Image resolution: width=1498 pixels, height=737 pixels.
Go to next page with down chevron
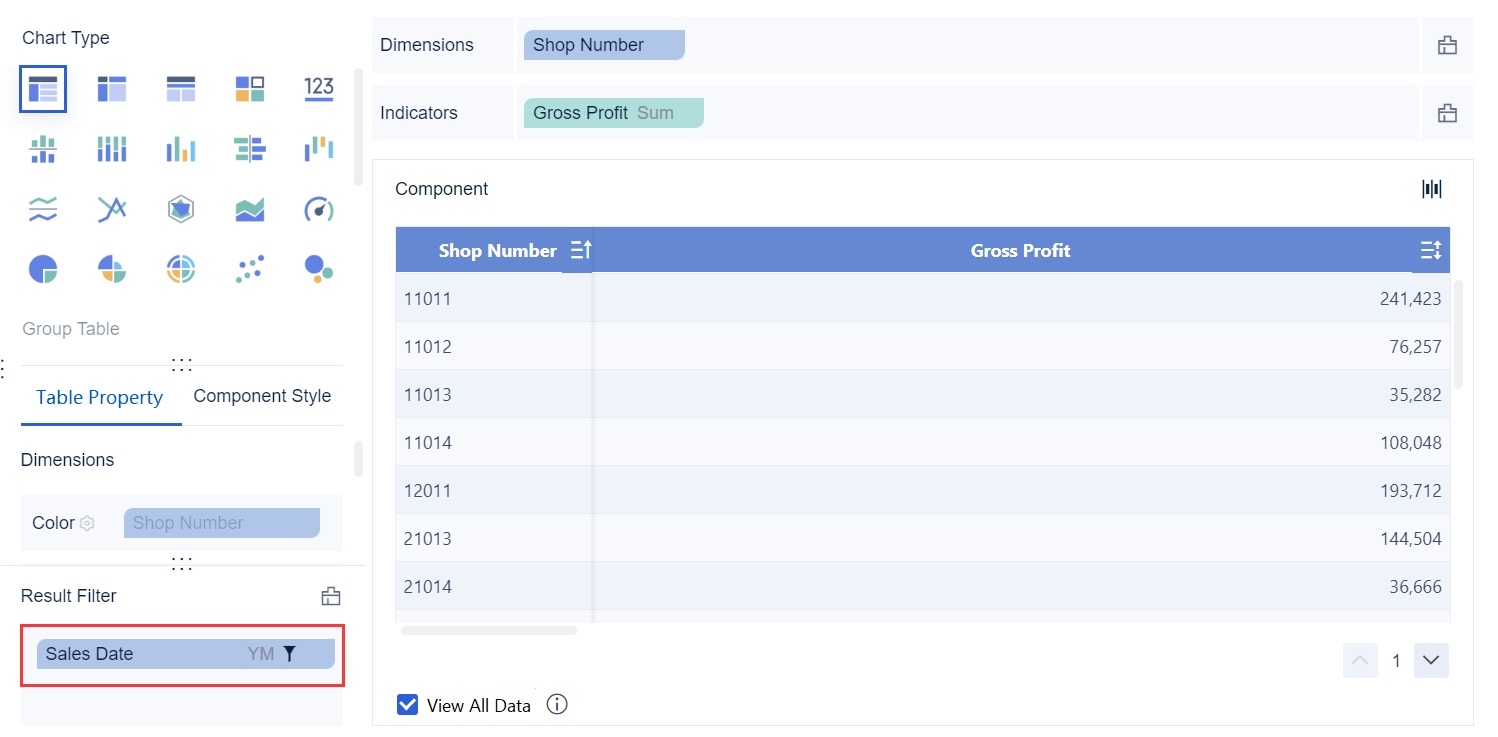[x=1431, y=661]
